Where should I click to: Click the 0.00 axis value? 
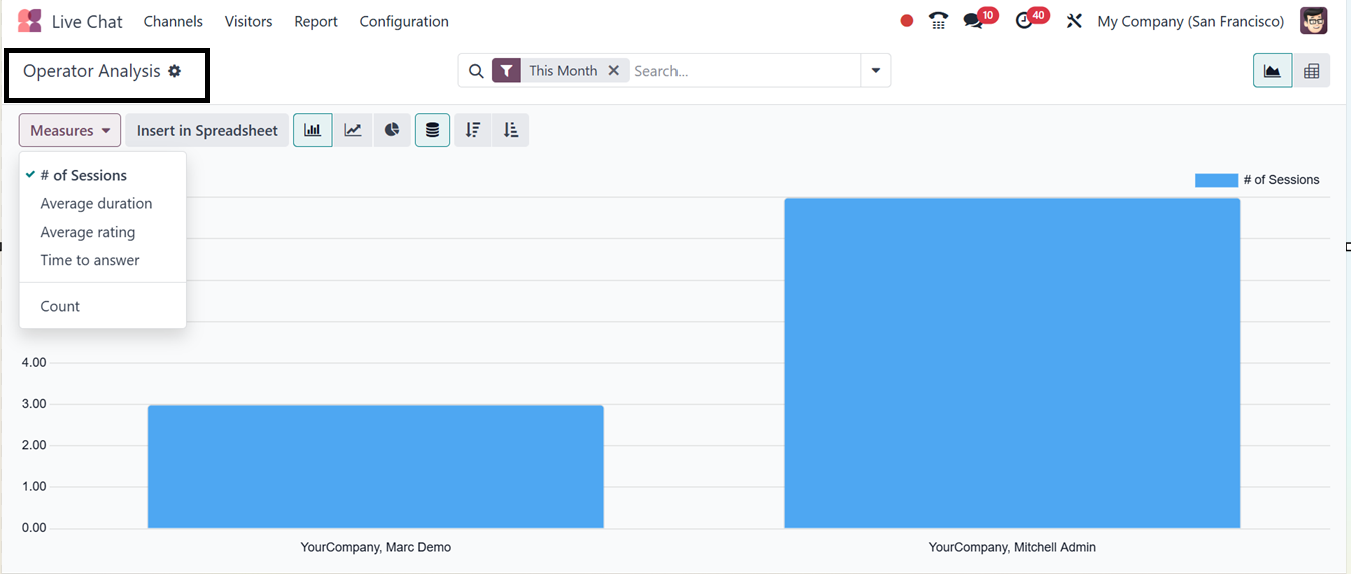coord(34,528)
